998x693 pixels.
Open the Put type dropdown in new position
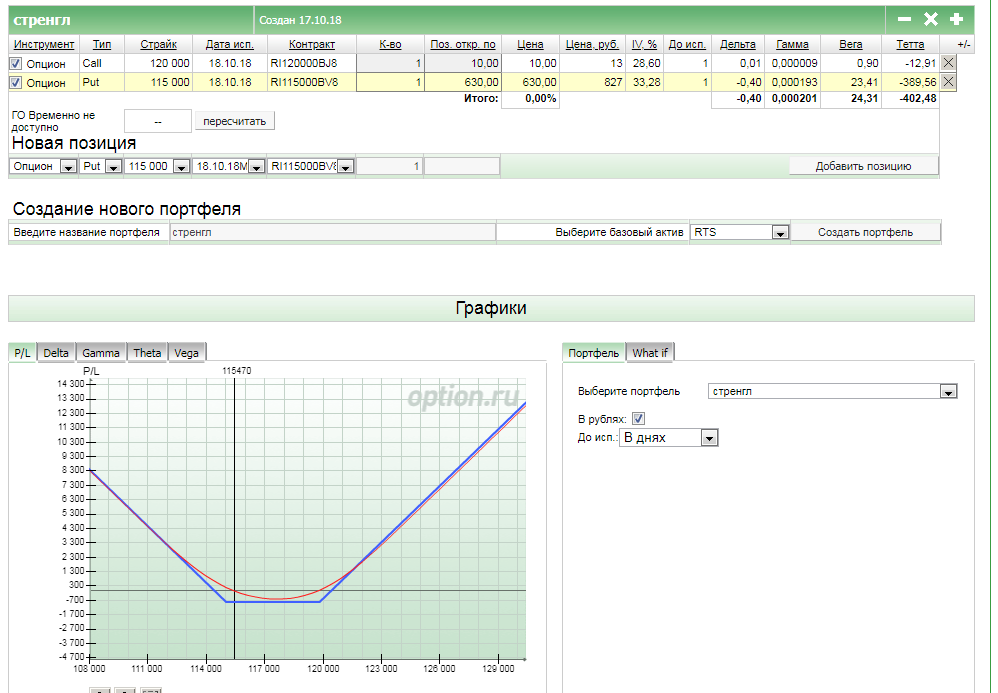click(x=113, y=167)
